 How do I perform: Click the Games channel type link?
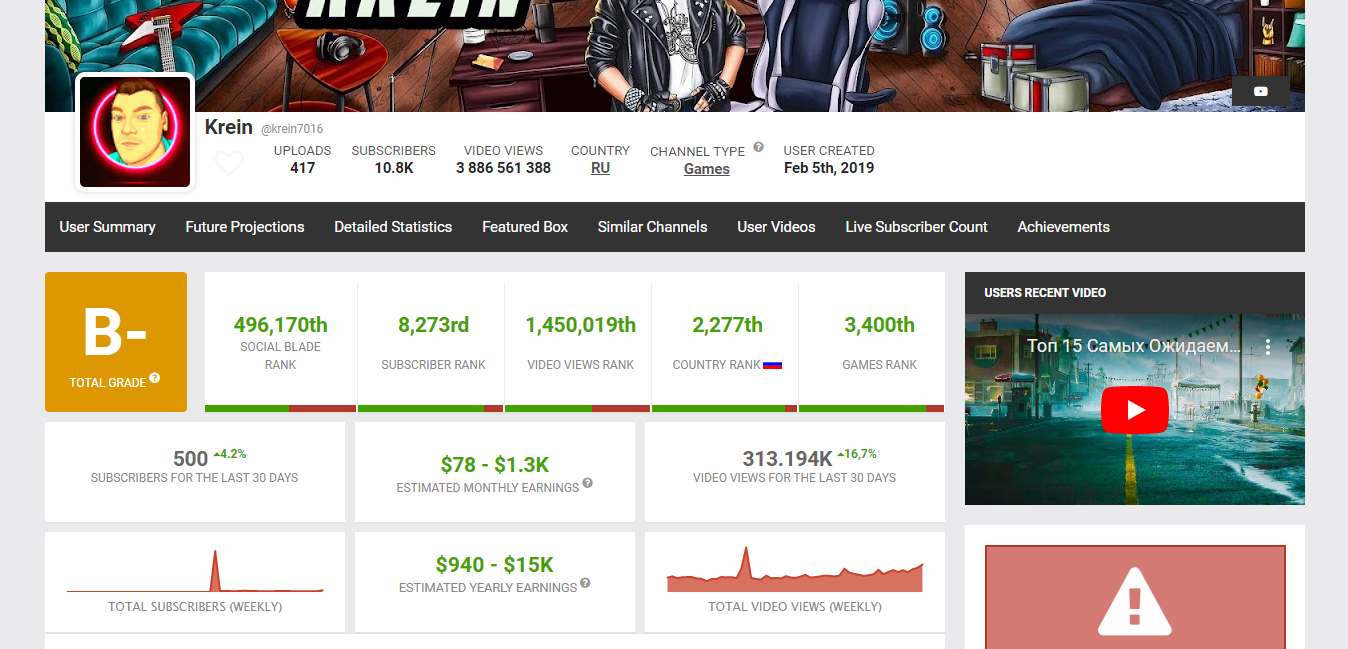pyautogui.click(x=706, y=169)
